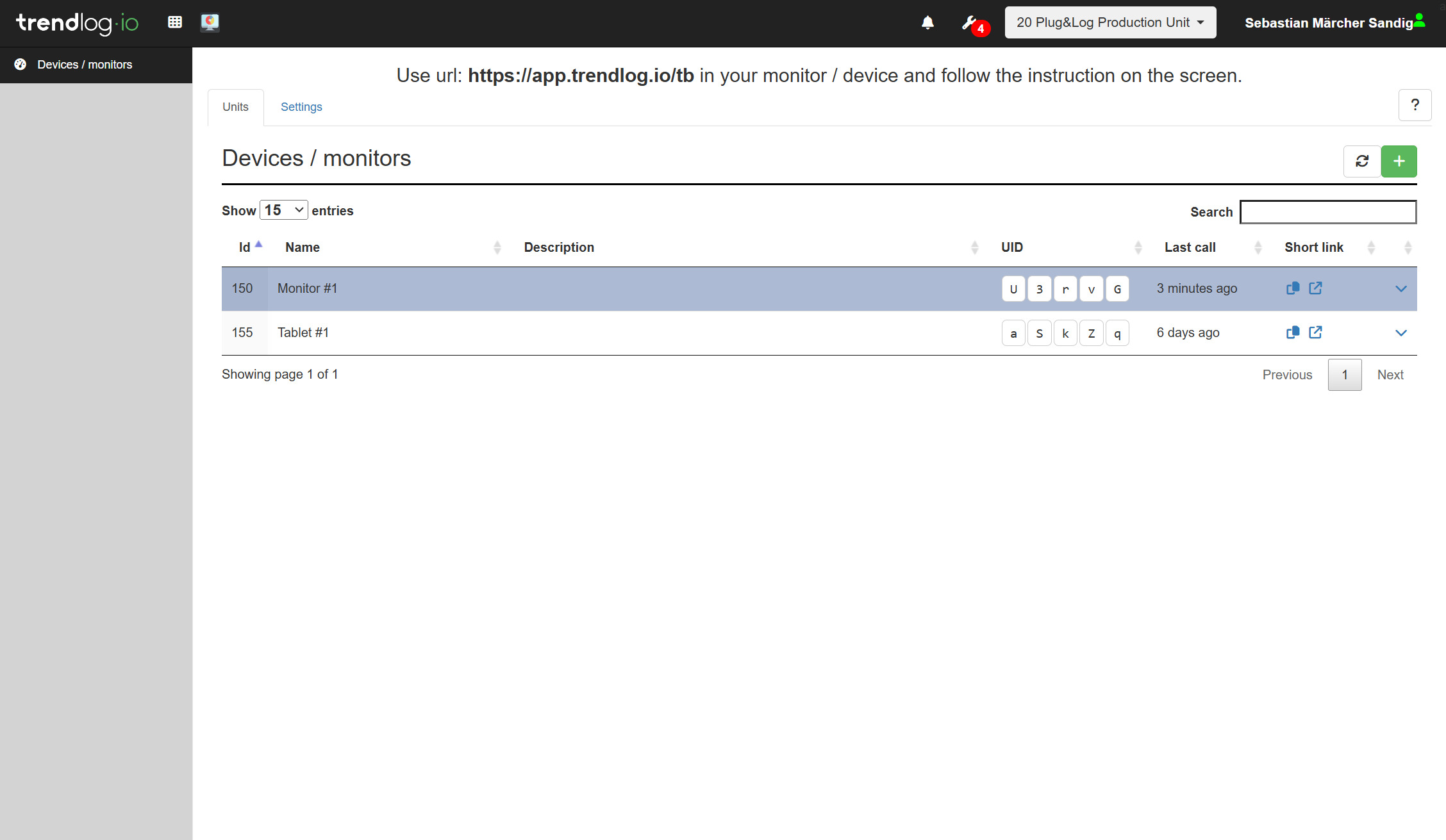Open short link for Tablet #1
This screenshot has width=1446, height=840.
1315,333
